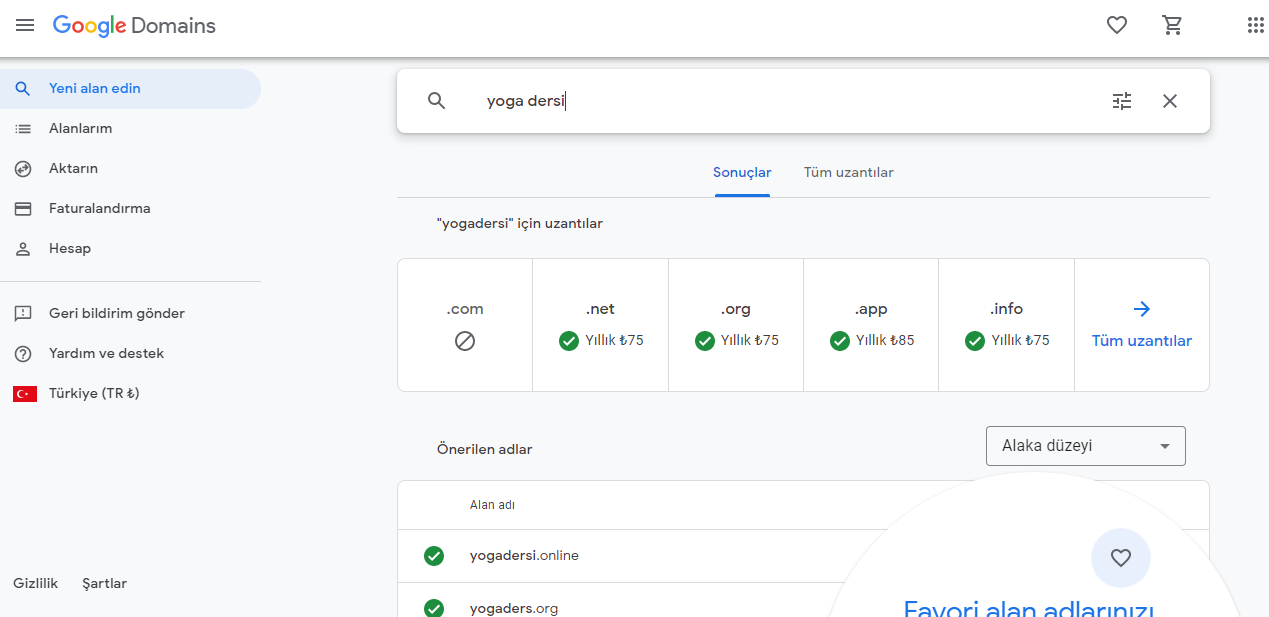The image size is (1269, 617).
Task: Open the shopping cart
Action: pos(1173,26)
